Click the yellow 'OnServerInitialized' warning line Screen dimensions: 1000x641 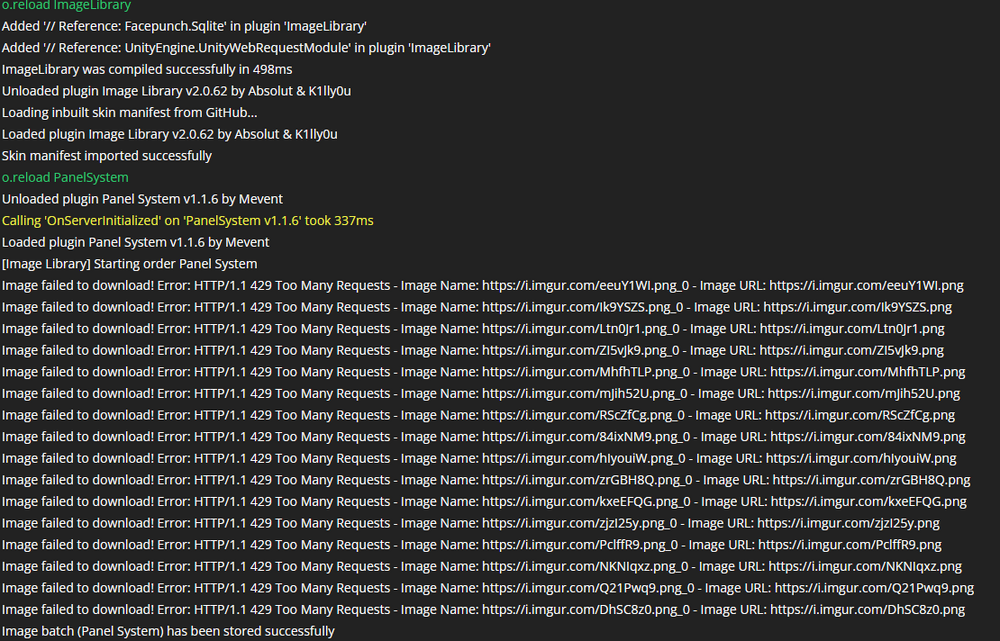pos(188,220)
